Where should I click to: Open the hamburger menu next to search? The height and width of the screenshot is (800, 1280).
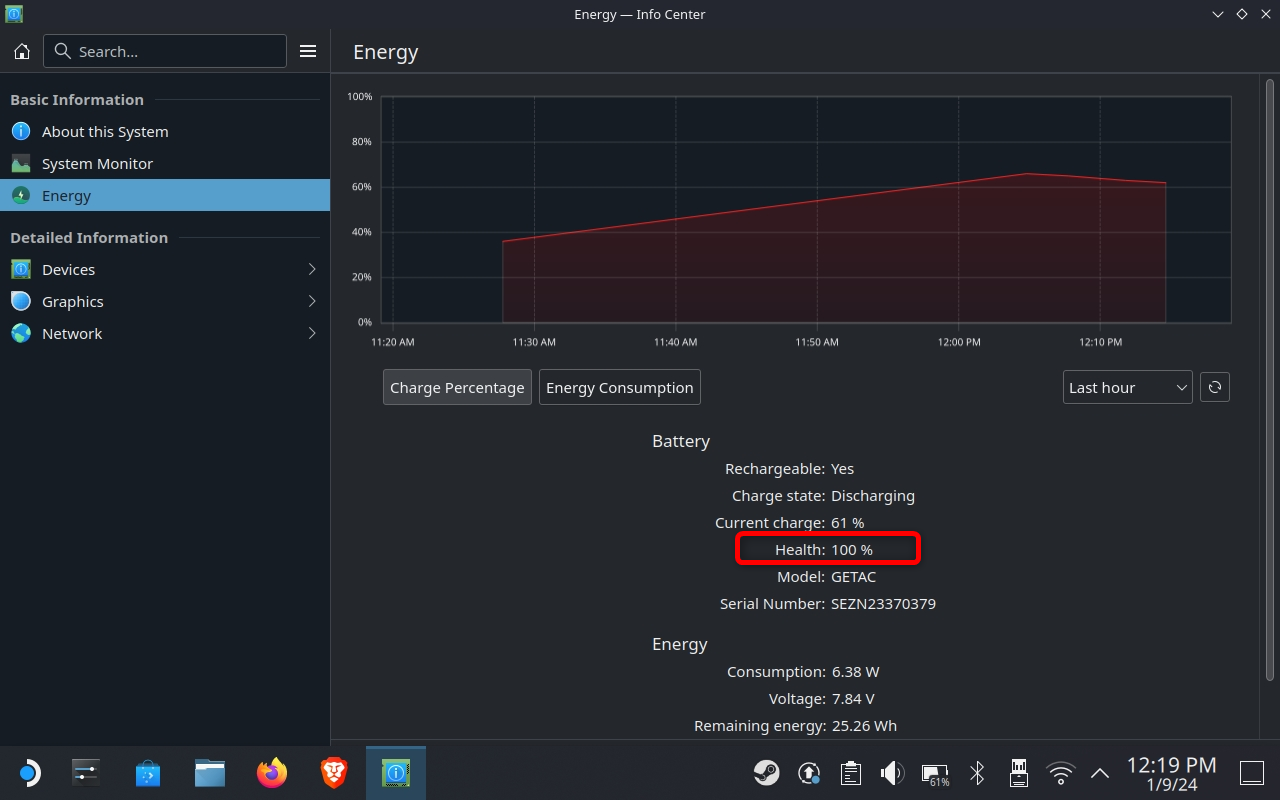308,51
